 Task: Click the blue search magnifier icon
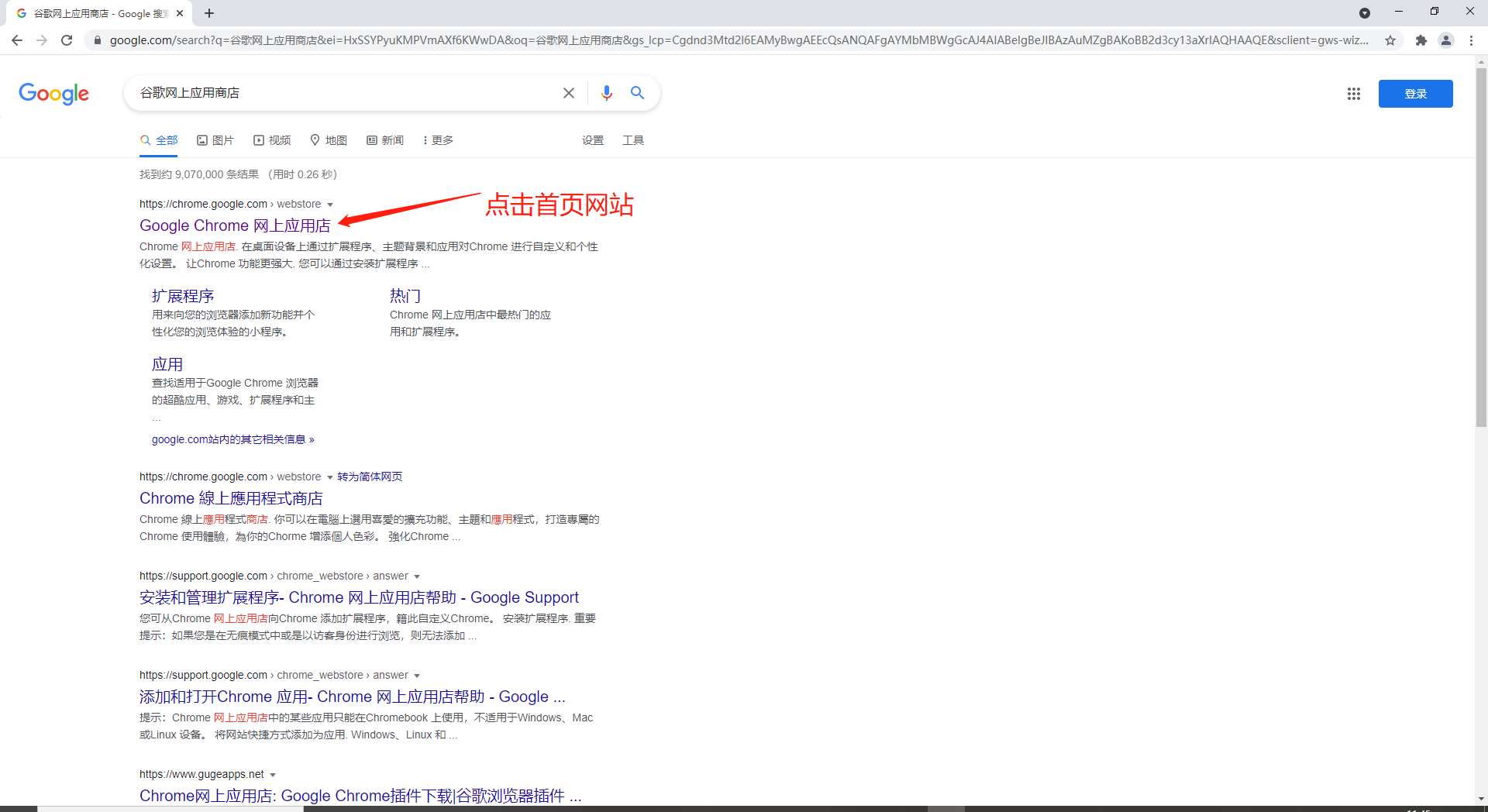[x=637, y=93]
